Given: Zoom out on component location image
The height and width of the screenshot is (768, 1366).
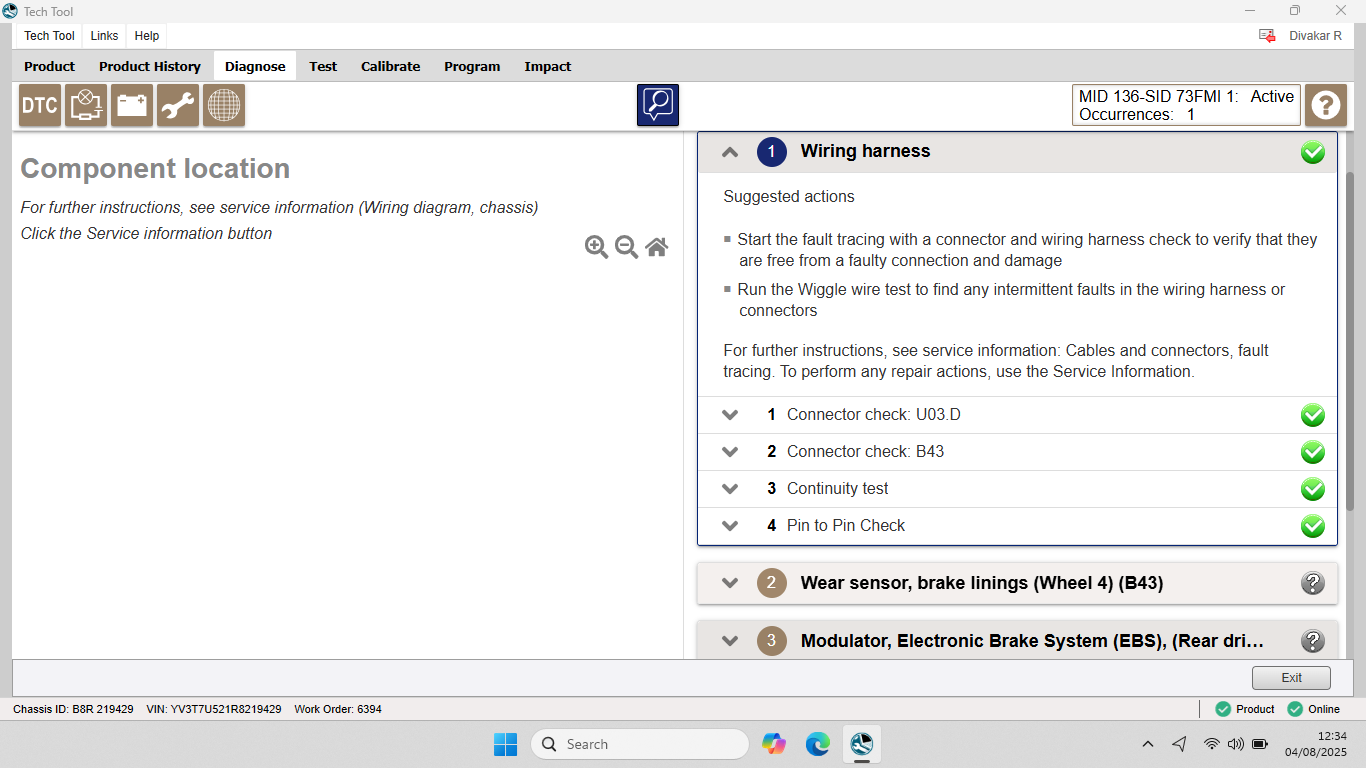Looking at the screenshot, I should coord(626,247).
